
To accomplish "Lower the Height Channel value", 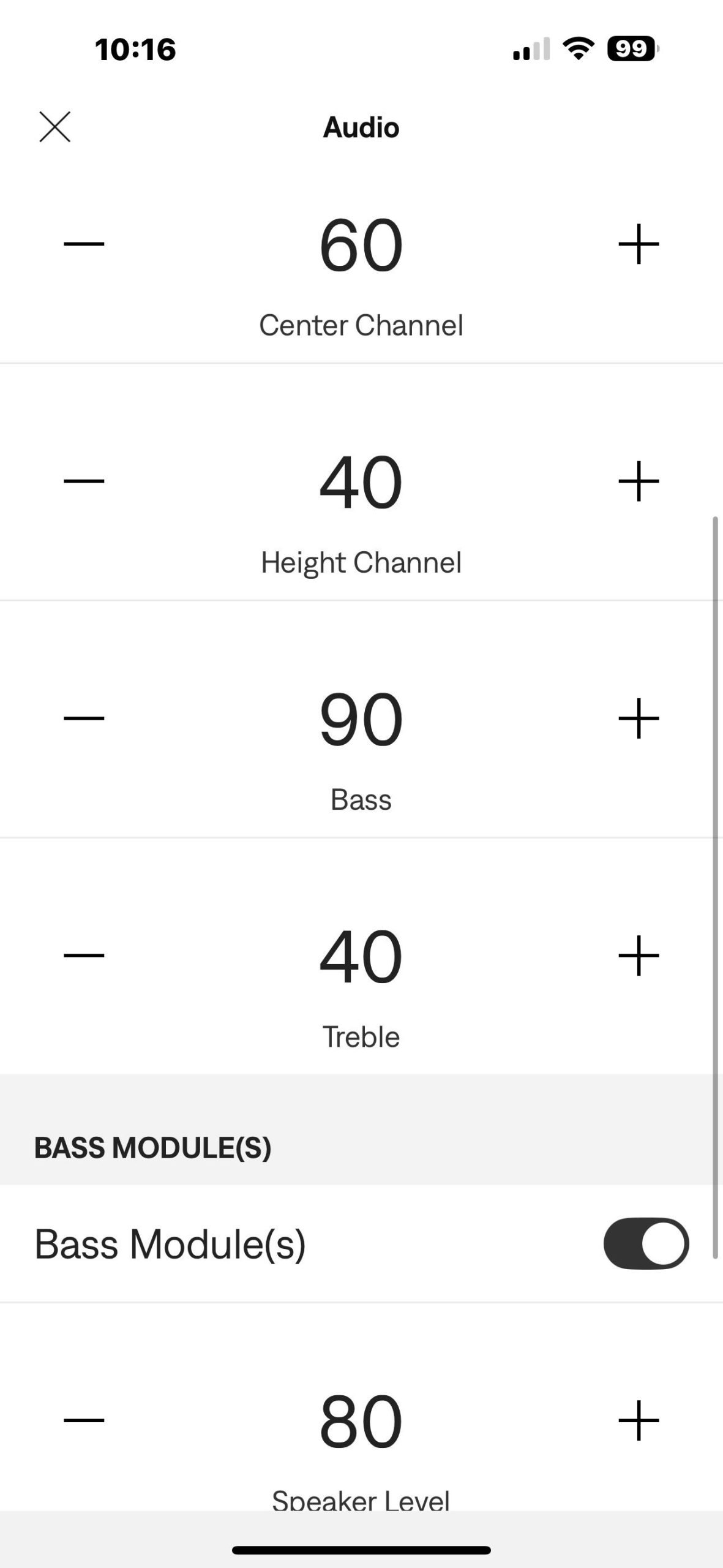I will tap(84, 481).
